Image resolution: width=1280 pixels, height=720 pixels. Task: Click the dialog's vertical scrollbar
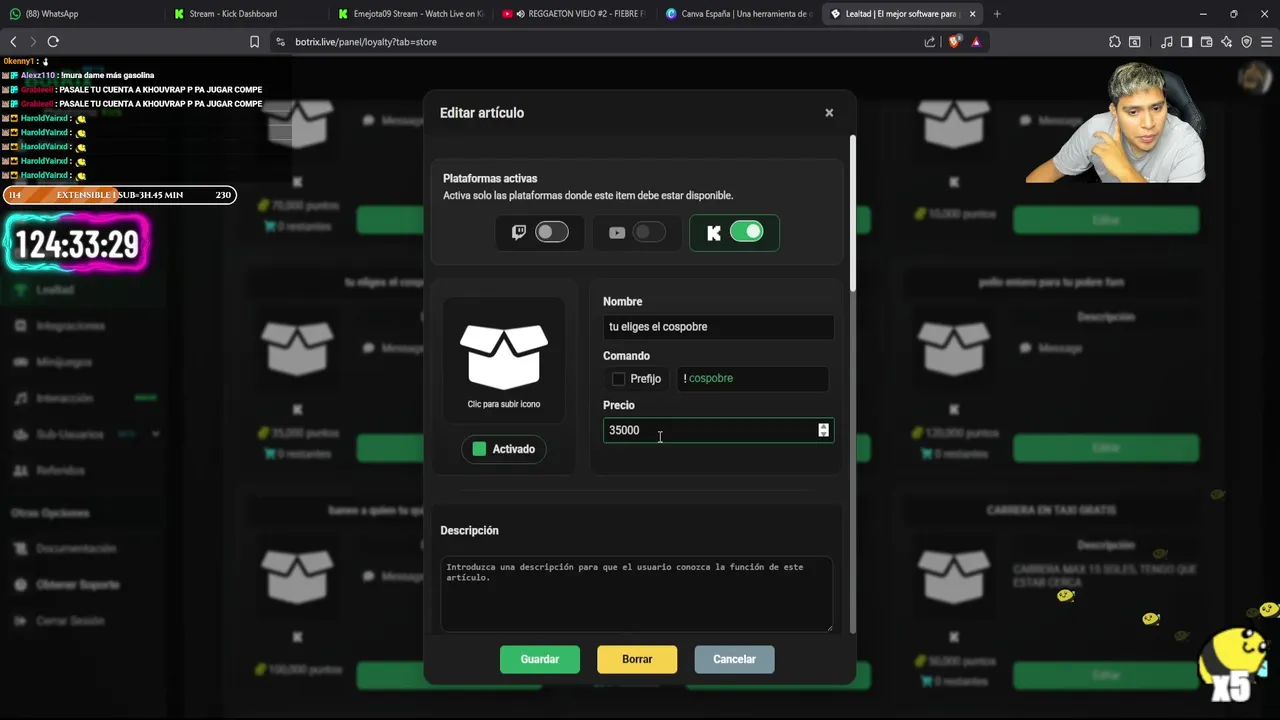[853, 214]
